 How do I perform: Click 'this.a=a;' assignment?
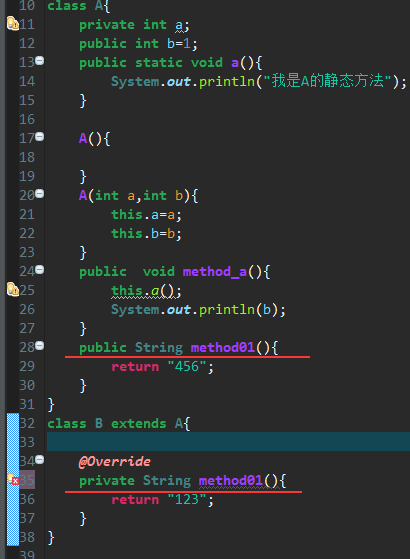(146, 215)
